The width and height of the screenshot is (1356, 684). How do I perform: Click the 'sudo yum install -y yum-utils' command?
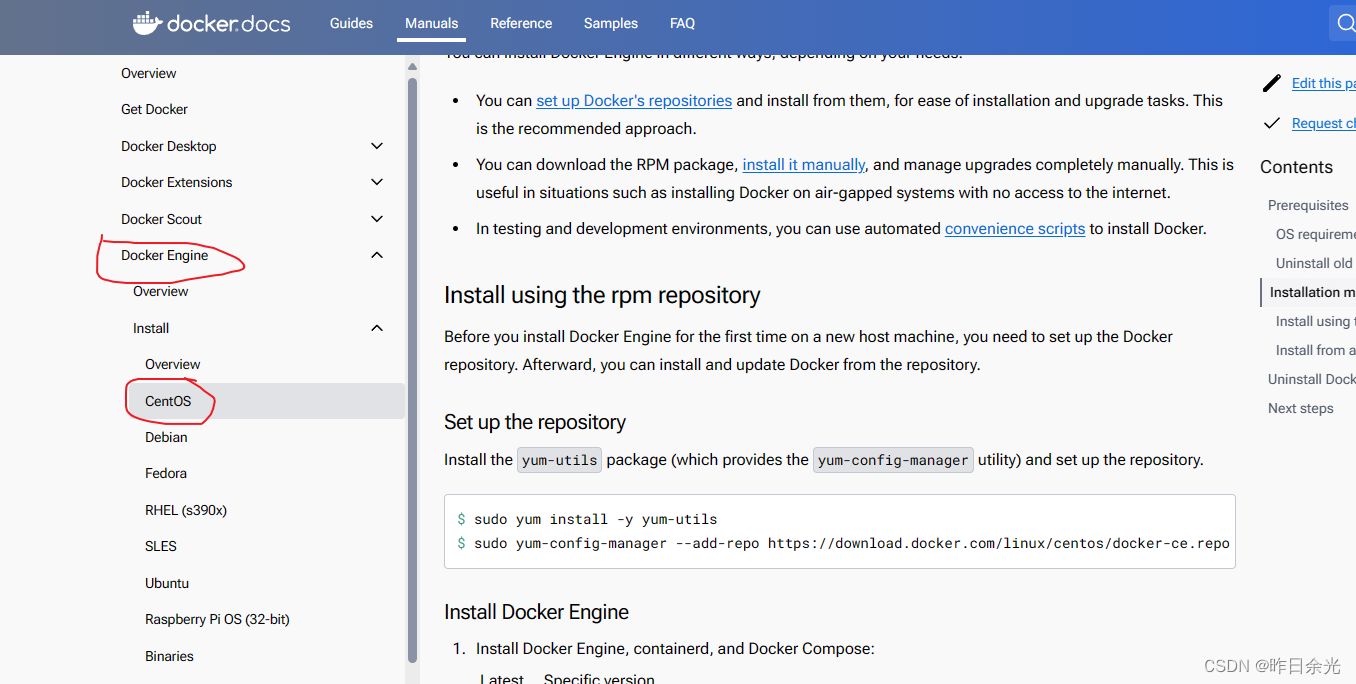595,519
